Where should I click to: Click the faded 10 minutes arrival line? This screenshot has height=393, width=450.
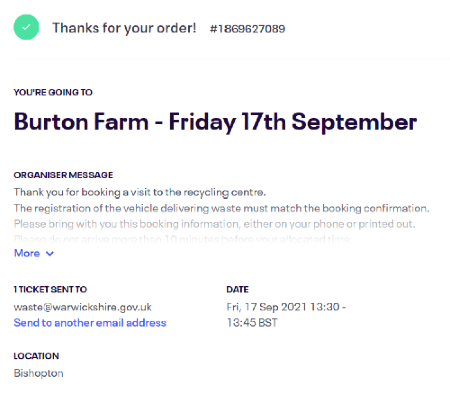[182, 239]
